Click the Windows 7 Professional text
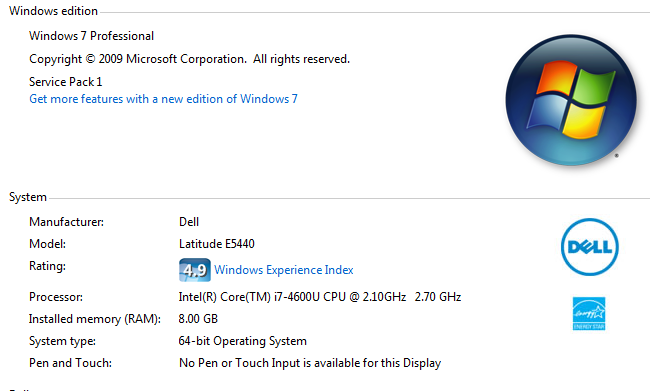Screen dimensions: 655x391 91,36
